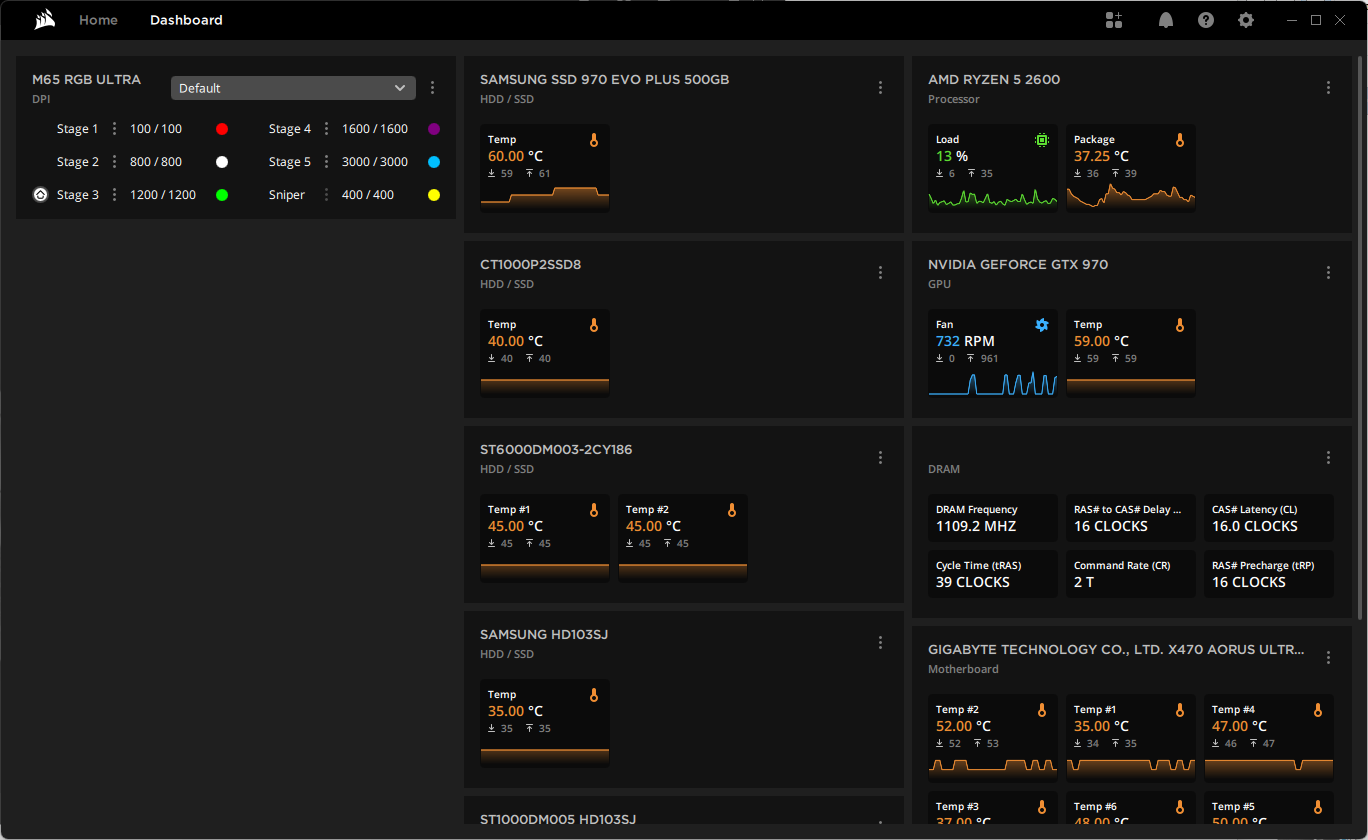1368x840 pixels.
Task: Click Stage 5 blue color swatch
Action: coord(434,162)
